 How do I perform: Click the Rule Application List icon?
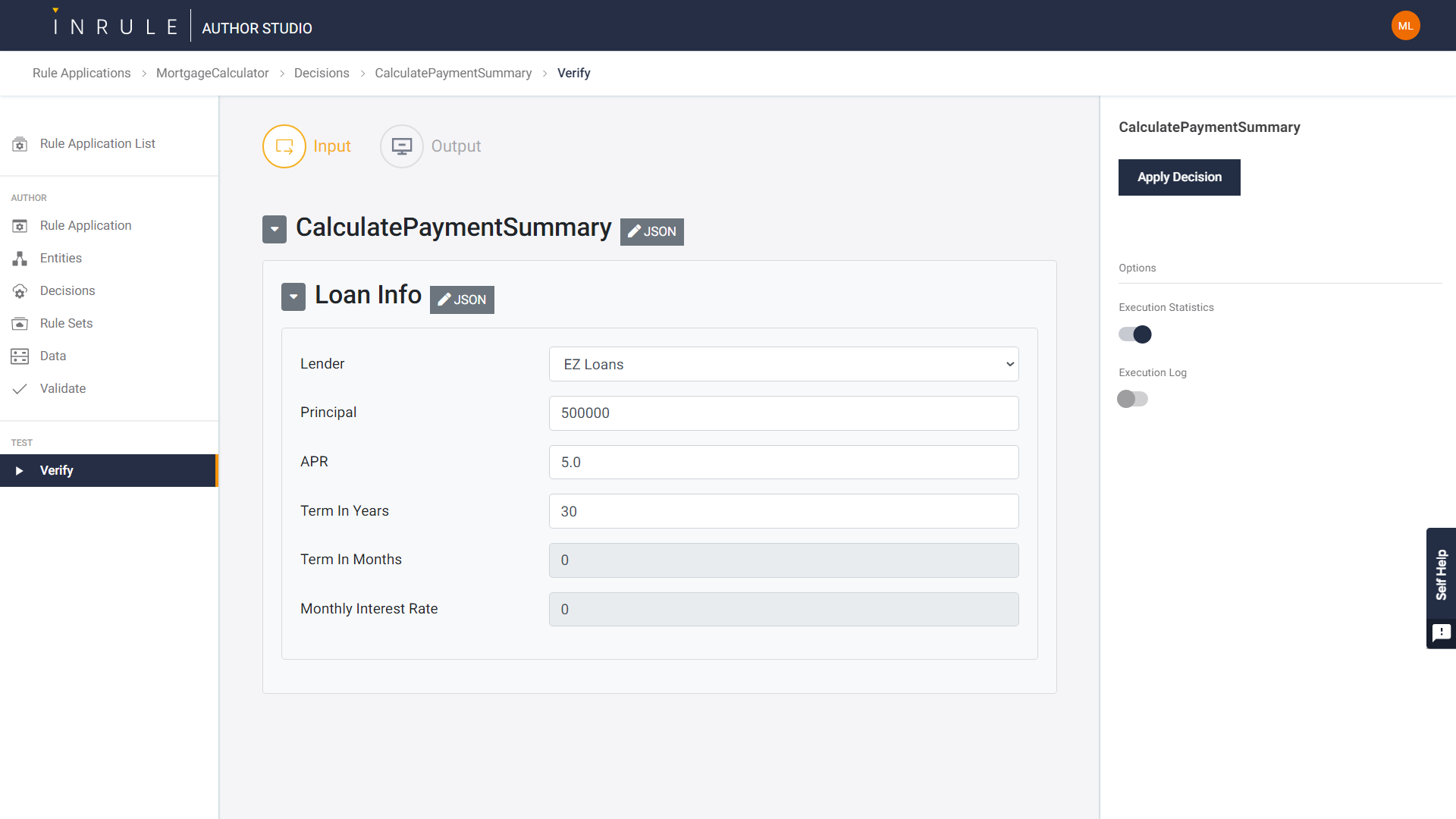[20, 144]
